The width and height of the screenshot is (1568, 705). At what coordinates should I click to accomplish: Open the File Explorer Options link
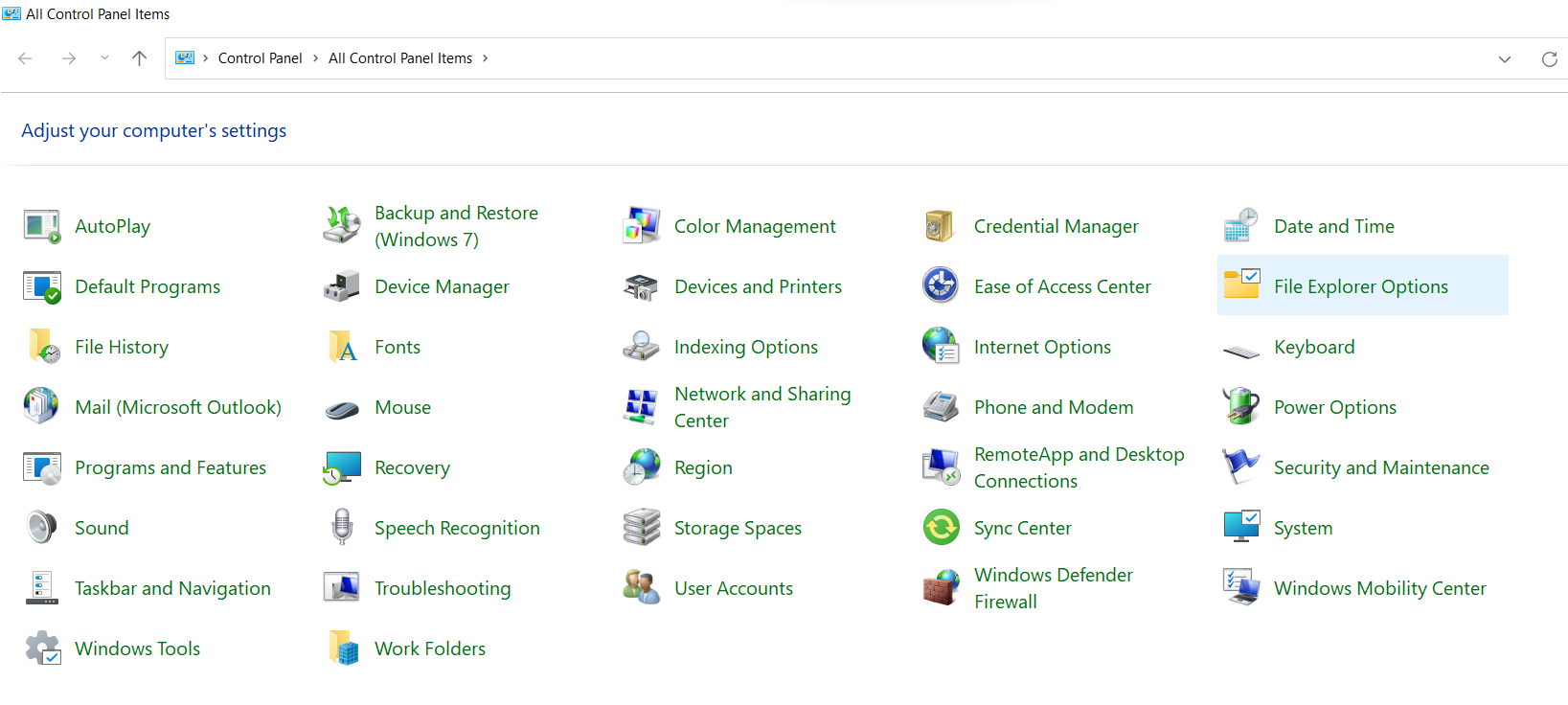pyautogui.click(x=1360, y=286)
